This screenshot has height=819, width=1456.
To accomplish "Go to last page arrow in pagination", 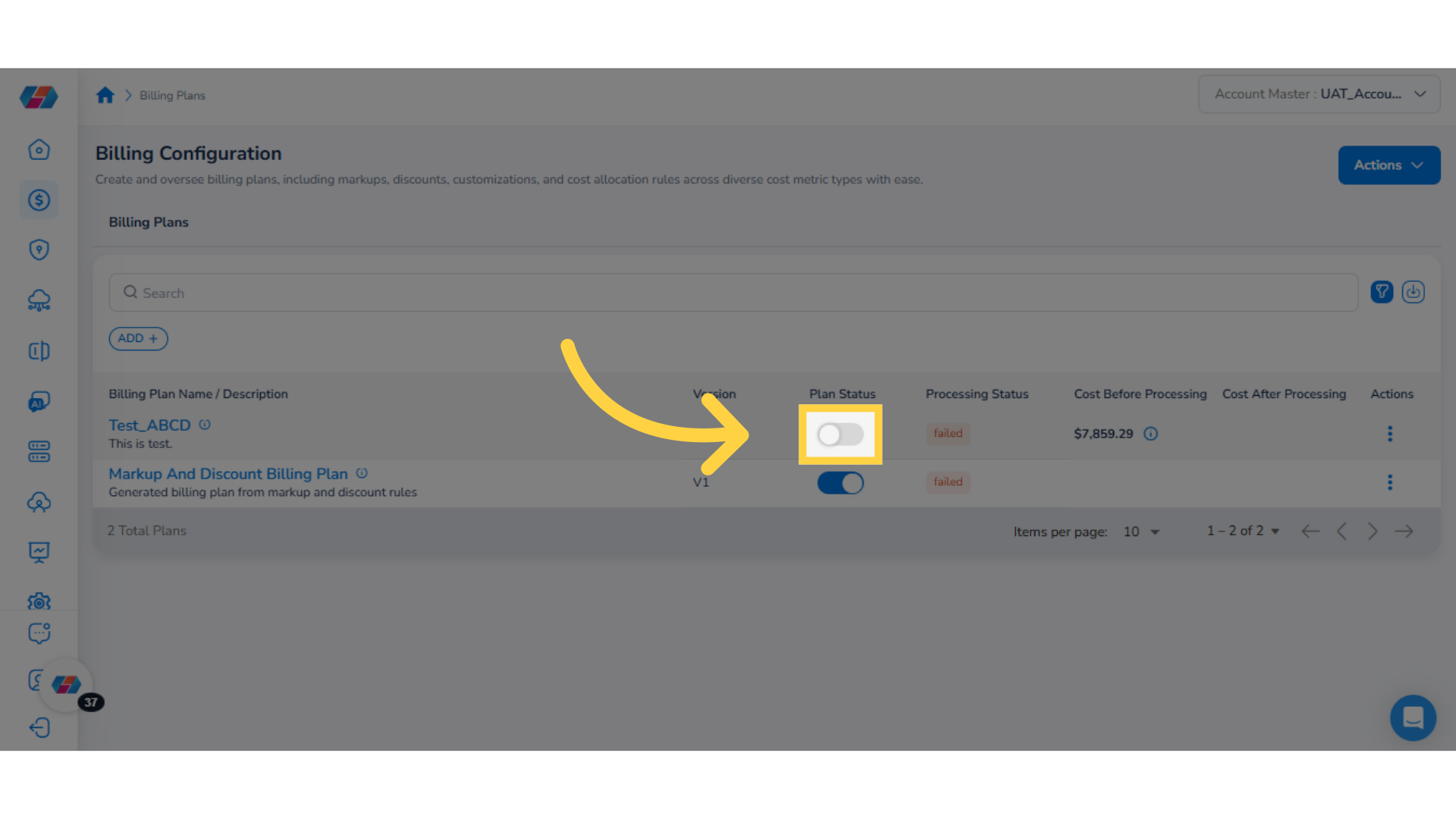I will pyautogui.click(x=1404, y=531).
